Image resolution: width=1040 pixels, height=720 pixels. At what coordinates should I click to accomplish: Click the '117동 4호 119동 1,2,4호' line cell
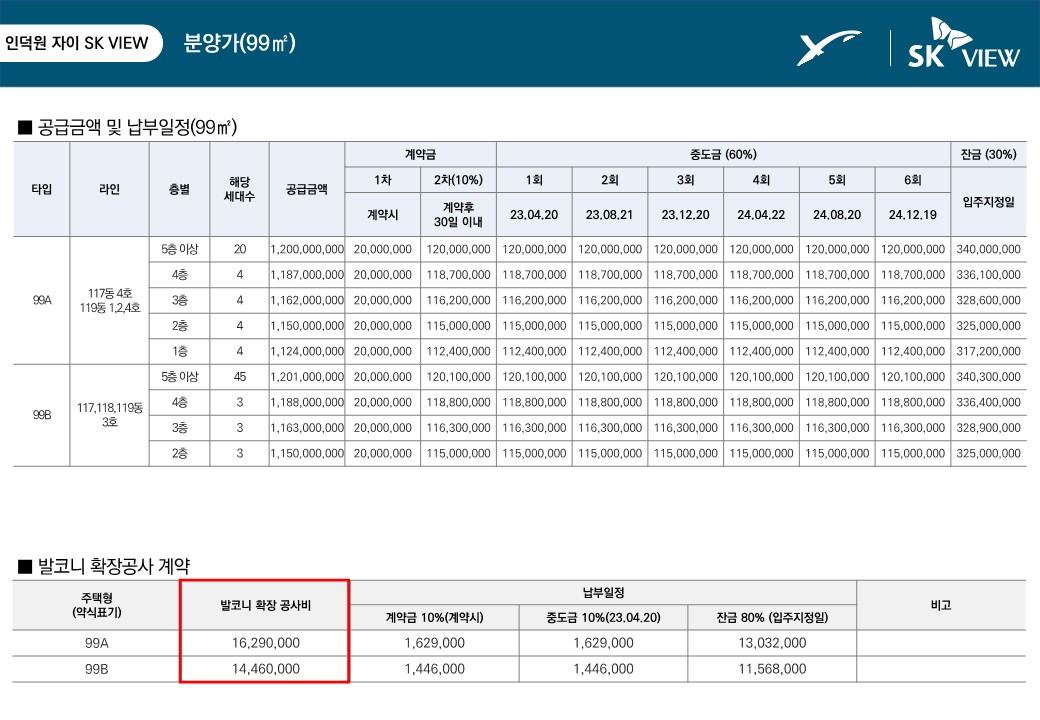coord(109,300)
